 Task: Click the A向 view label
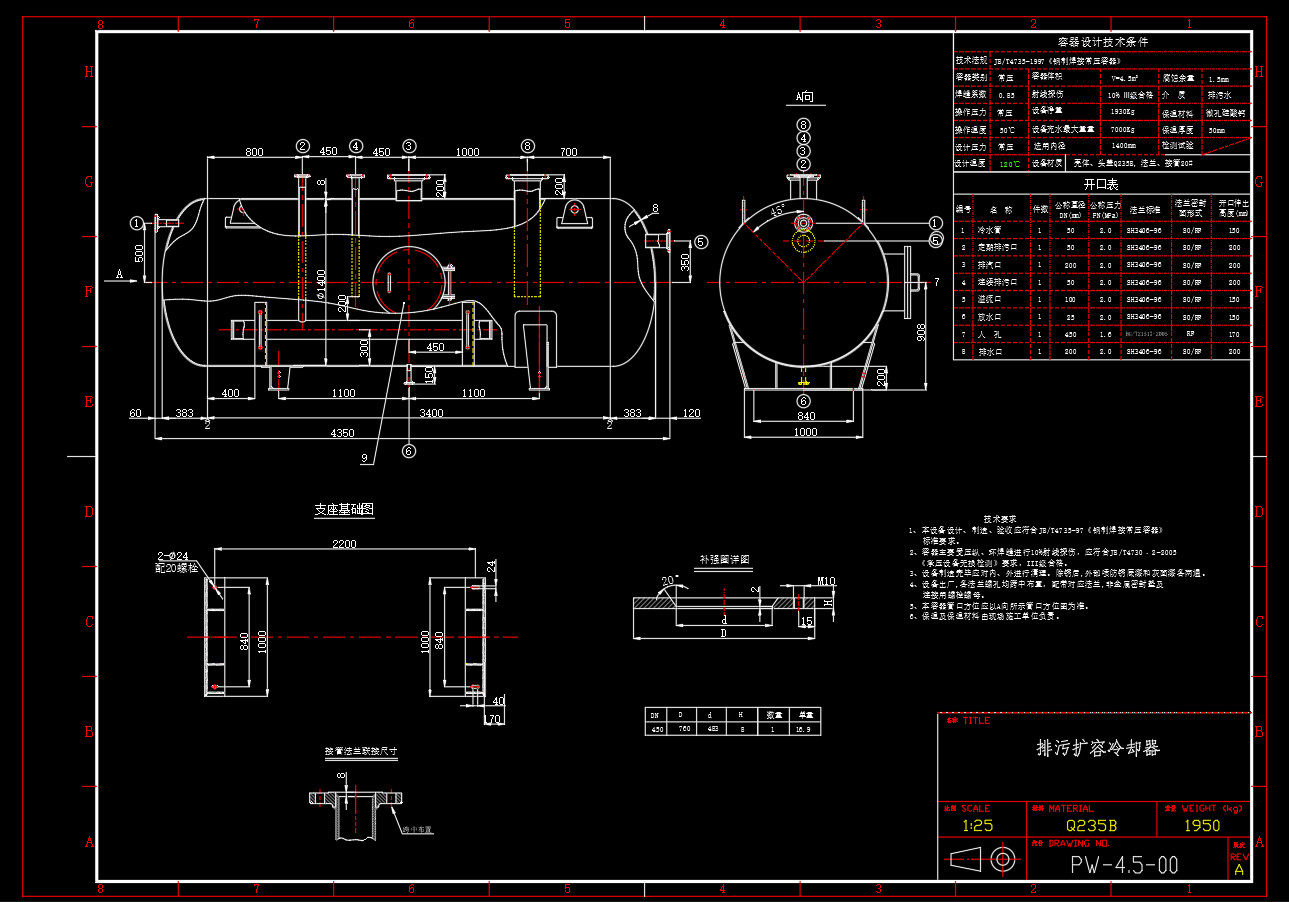[x=805, y=97]
